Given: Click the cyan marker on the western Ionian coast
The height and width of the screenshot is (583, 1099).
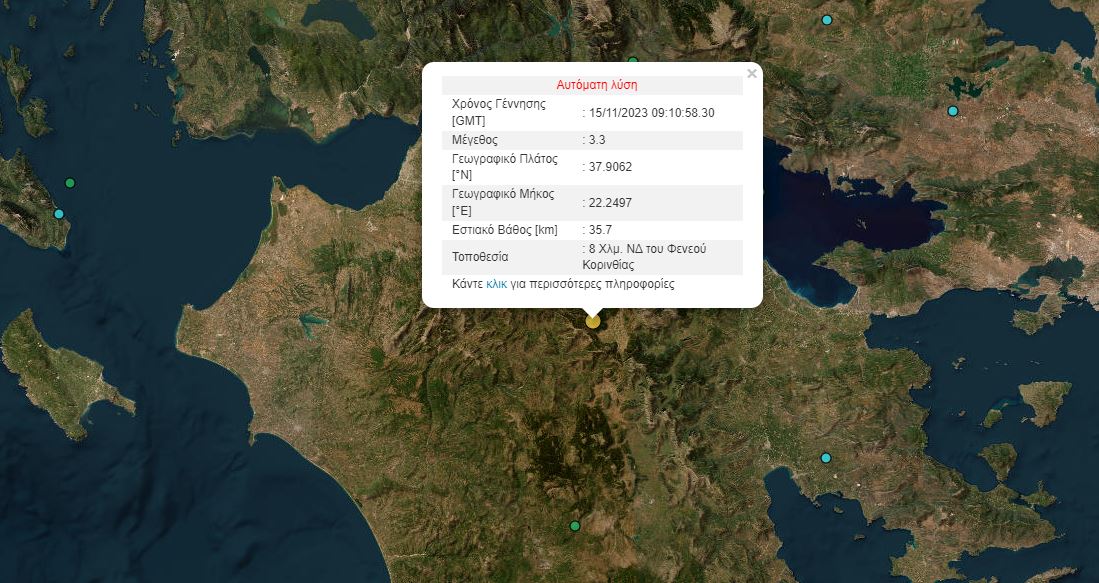Looking at the screenshot, I should click(59, 213).
